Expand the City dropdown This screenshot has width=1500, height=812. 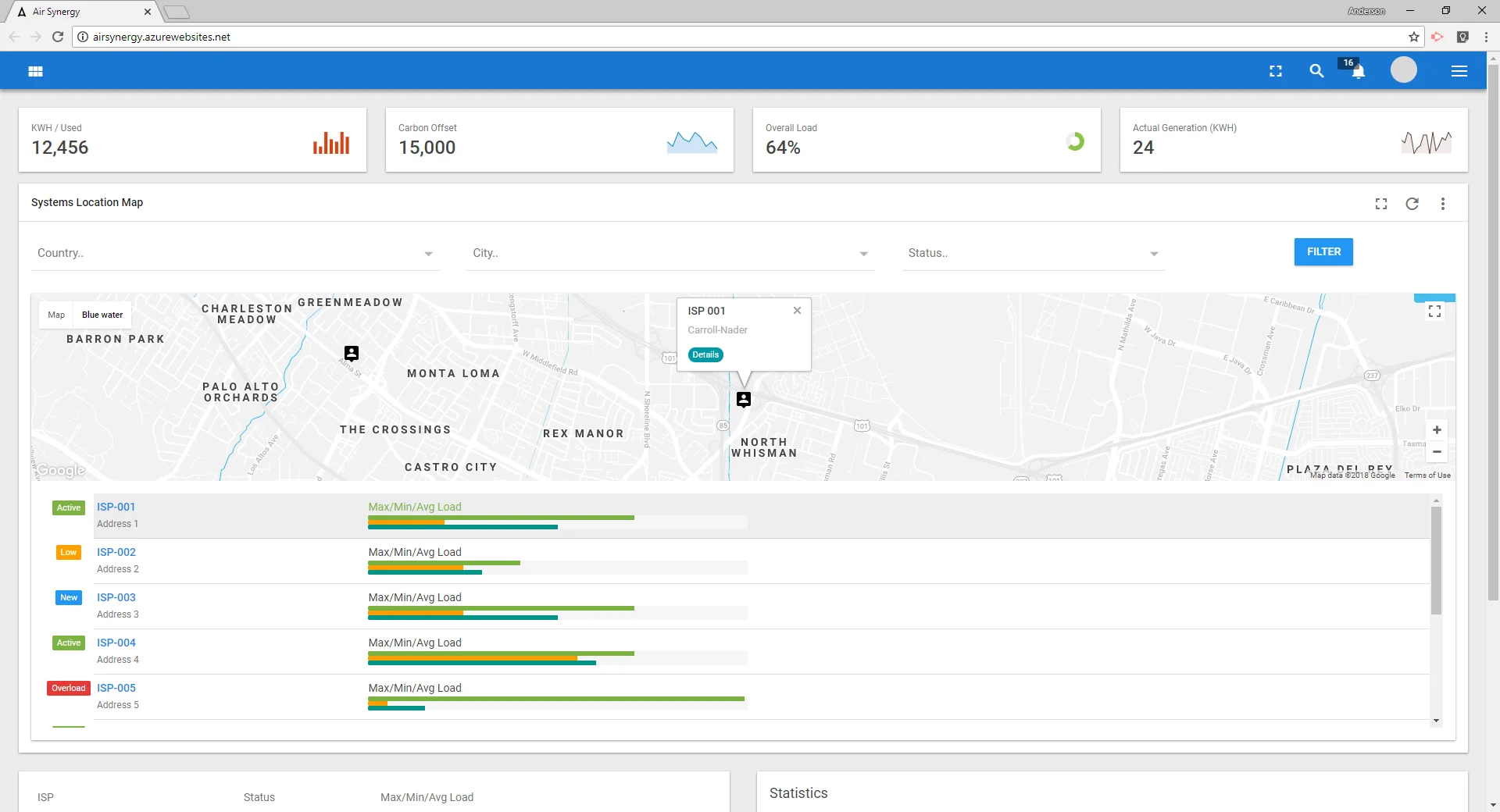(670, 254)
